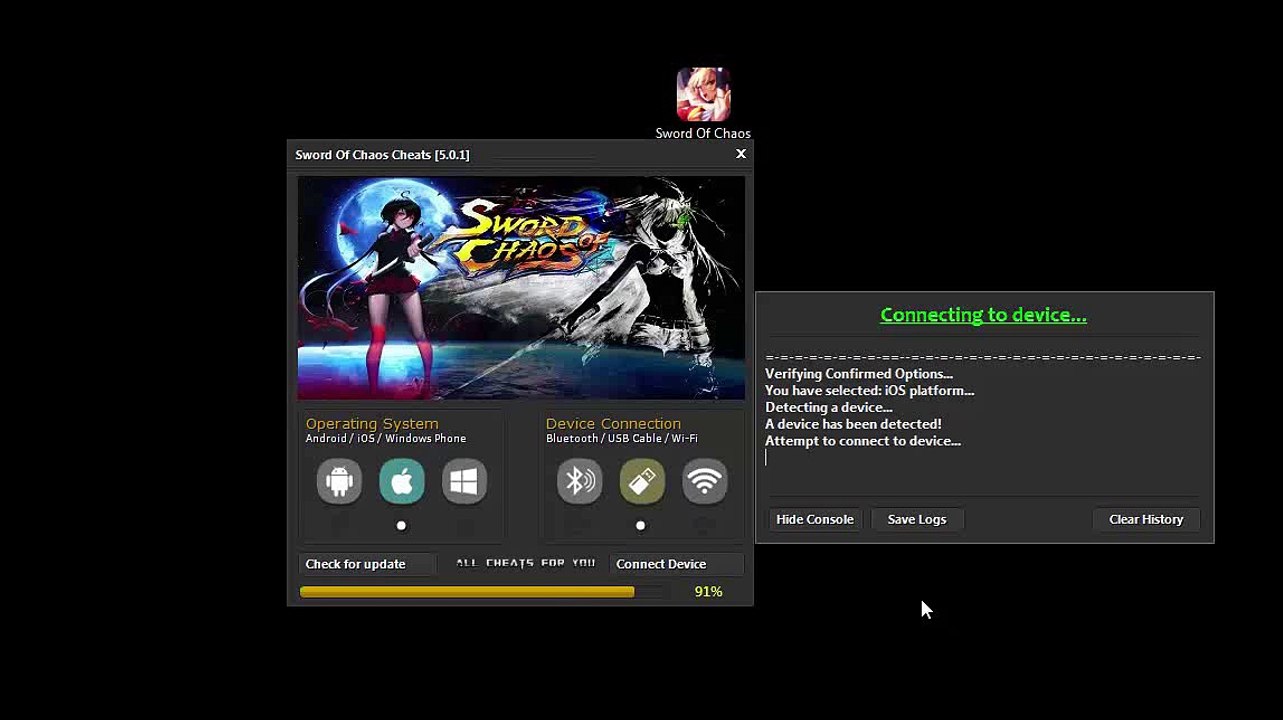This screenshot has width=1283, height=720.
Task: Hide the console panel
Action: (815, 519)
